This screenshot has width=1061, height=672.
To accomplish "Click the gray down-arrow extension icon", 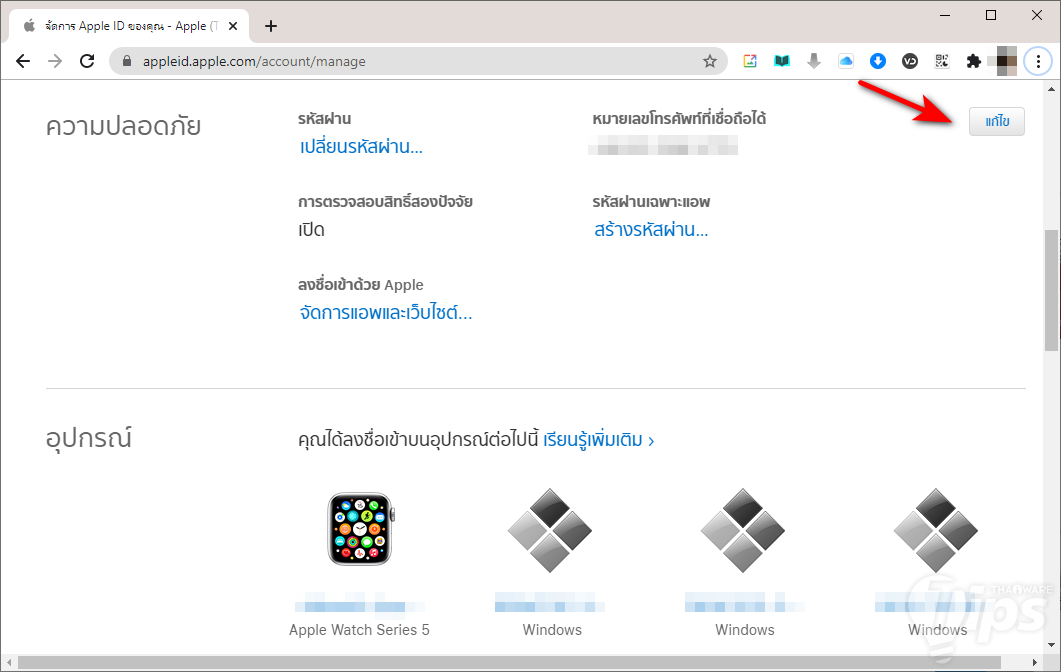I will click(814, 62).
